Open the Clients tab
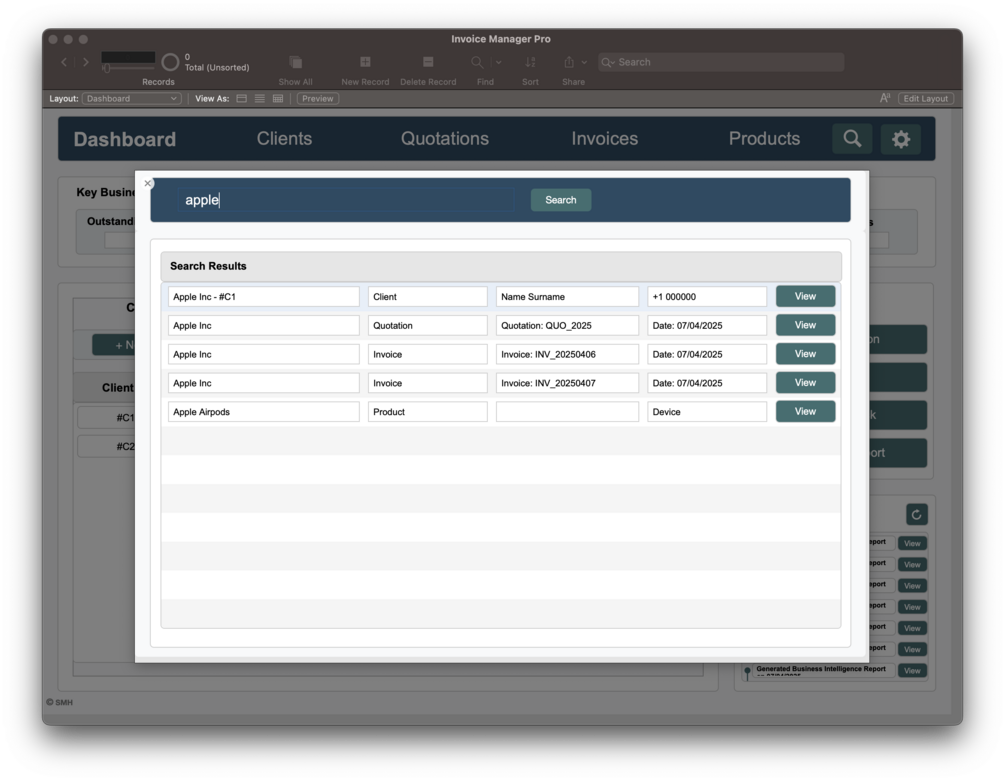1005x781 pixels. (284, 138)
